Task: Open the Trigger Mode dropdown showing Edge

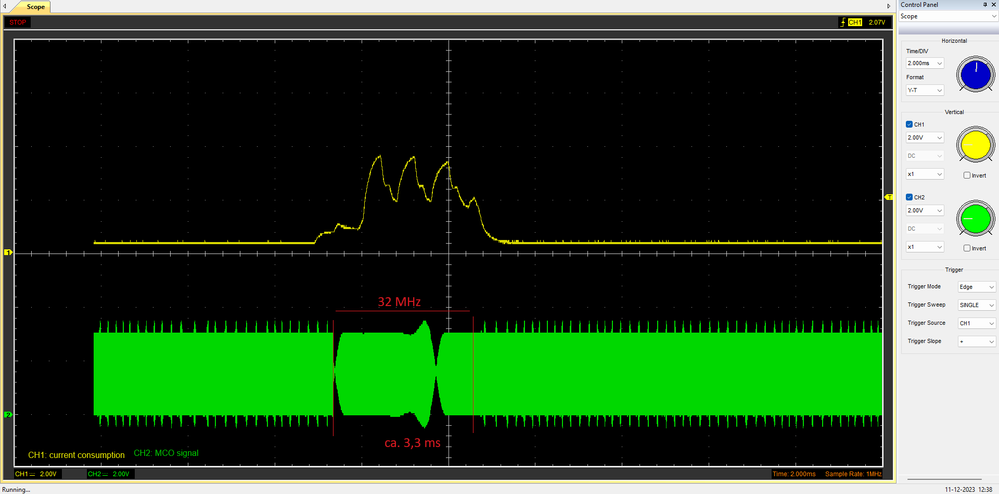Action: pyautogui.click(x=977, y=287)
